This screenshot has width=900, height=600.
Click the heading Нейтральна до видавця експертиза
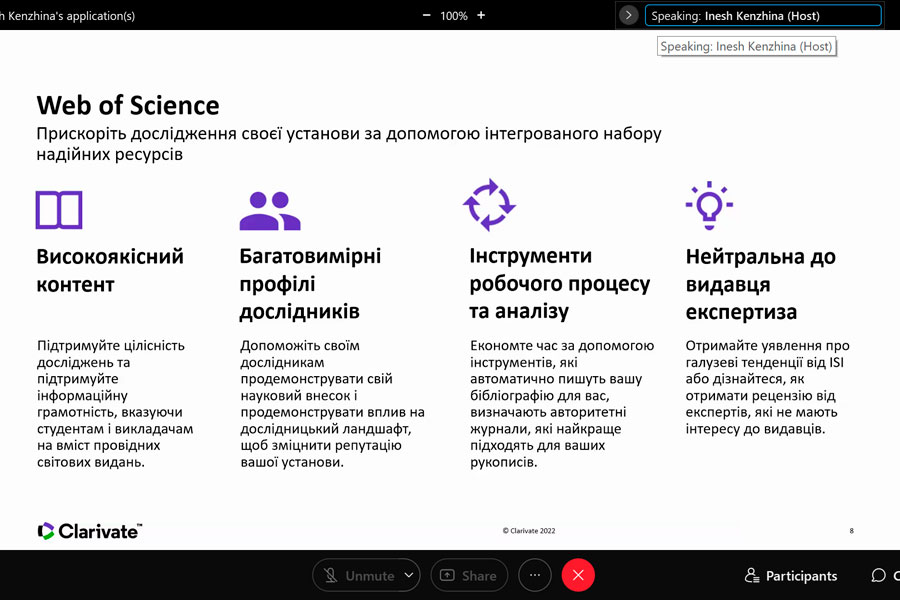point(761,284)
